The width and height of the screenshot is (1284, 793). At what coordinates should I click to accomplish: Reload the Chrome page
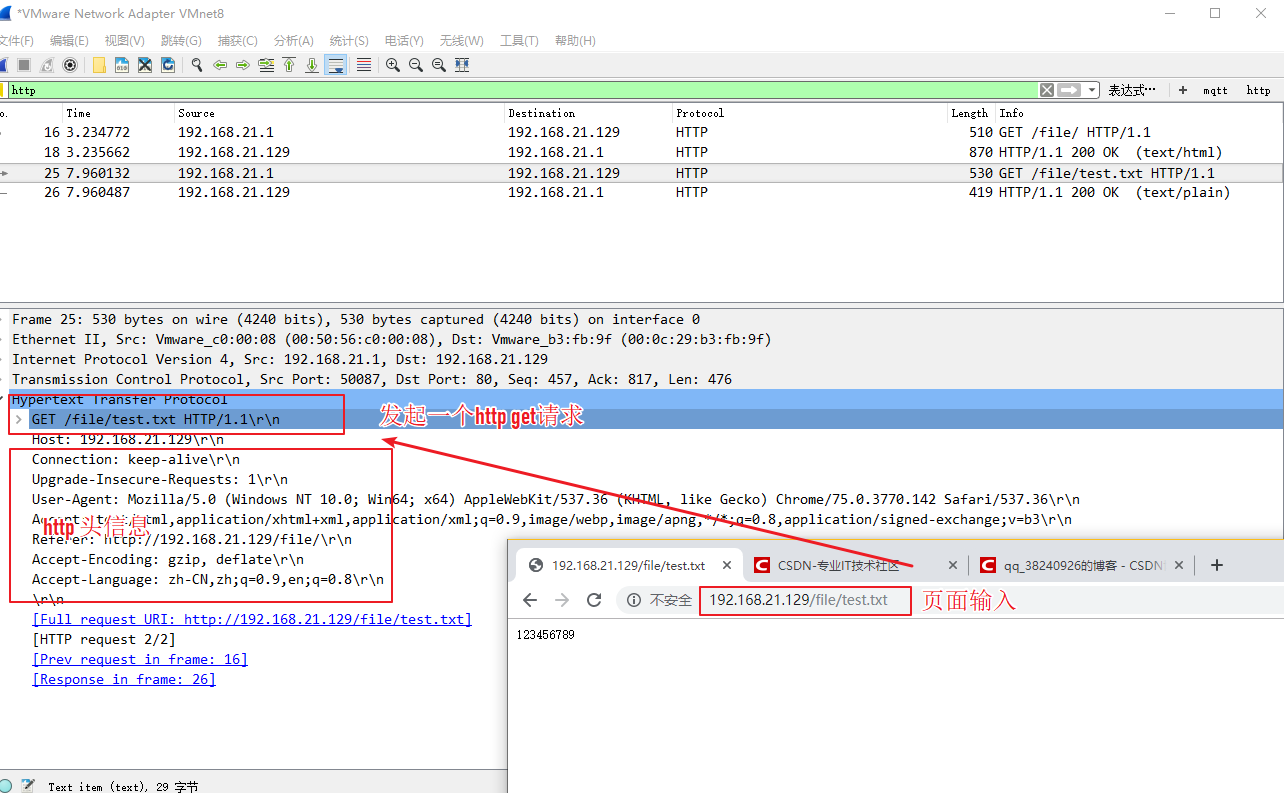pyautogui.click(x=594, y=600)
